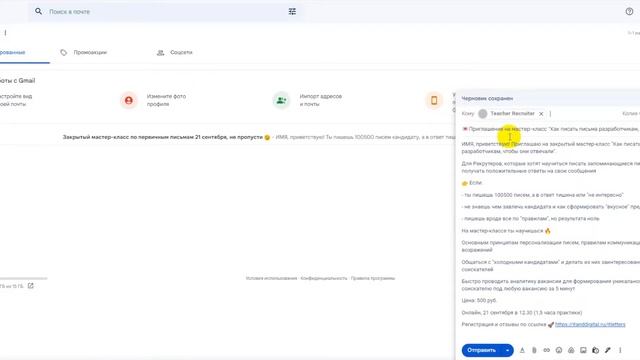Screen dimensions: 640x360
Task: Click the storage usage bar
Action: tap(24, 278)
